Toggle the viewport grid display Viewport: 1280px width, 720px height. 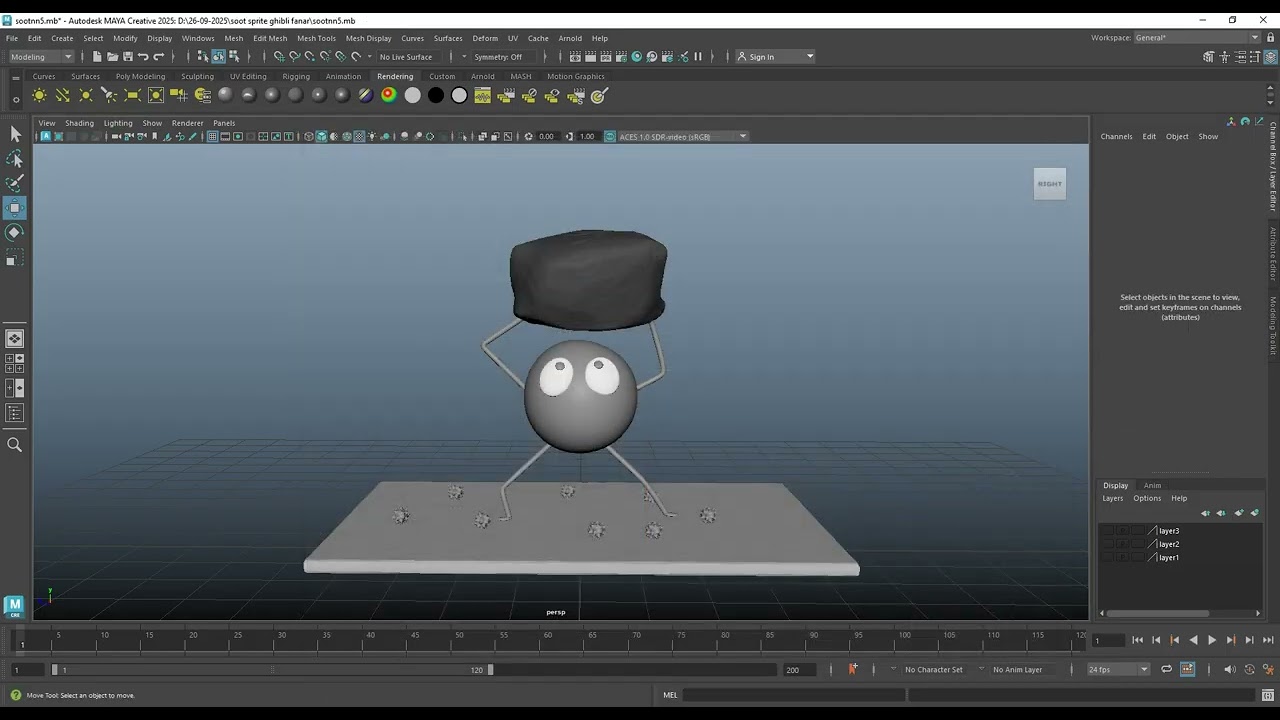point(212,137)
